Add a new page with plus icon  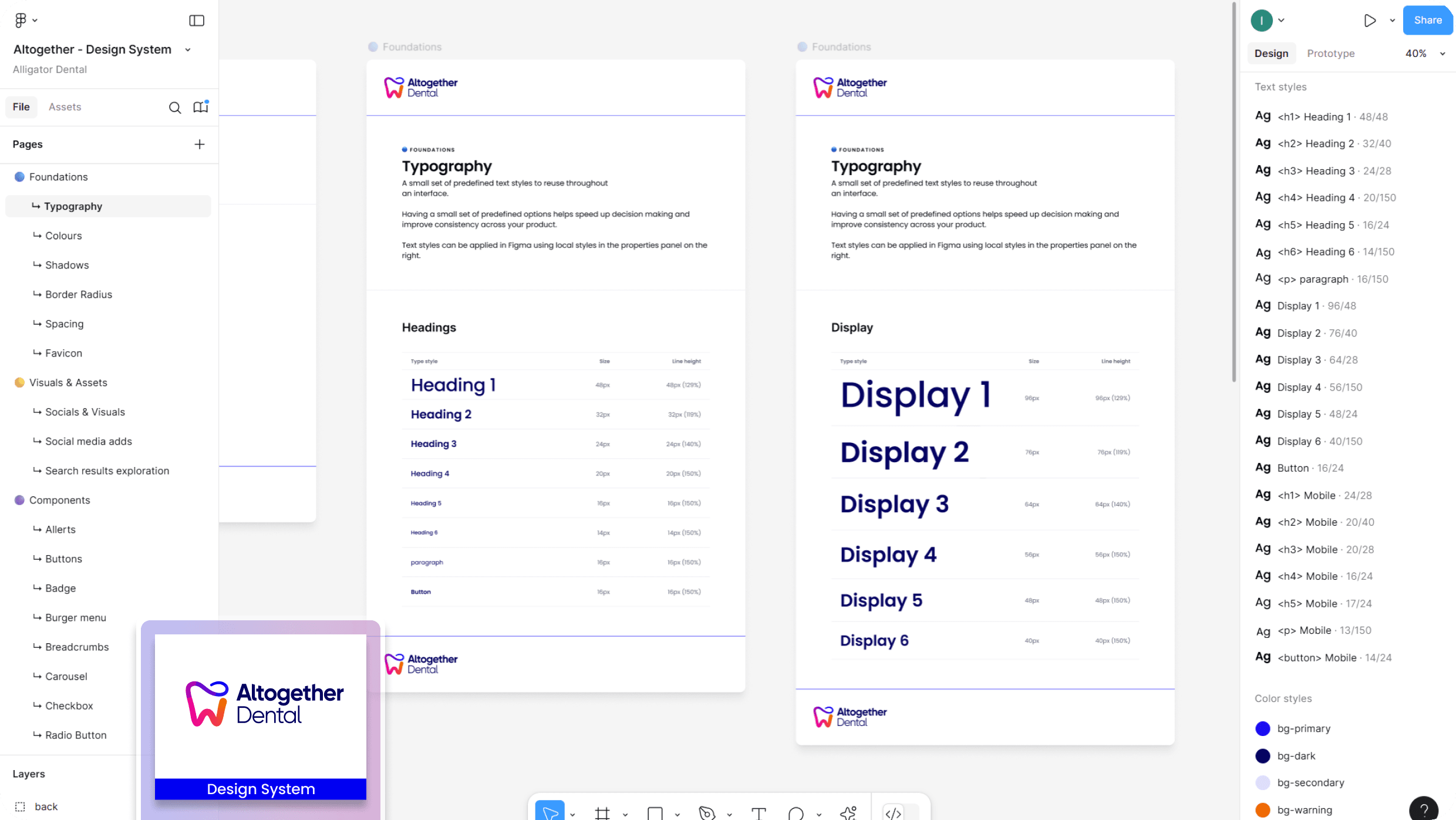(x=200, y=144)
